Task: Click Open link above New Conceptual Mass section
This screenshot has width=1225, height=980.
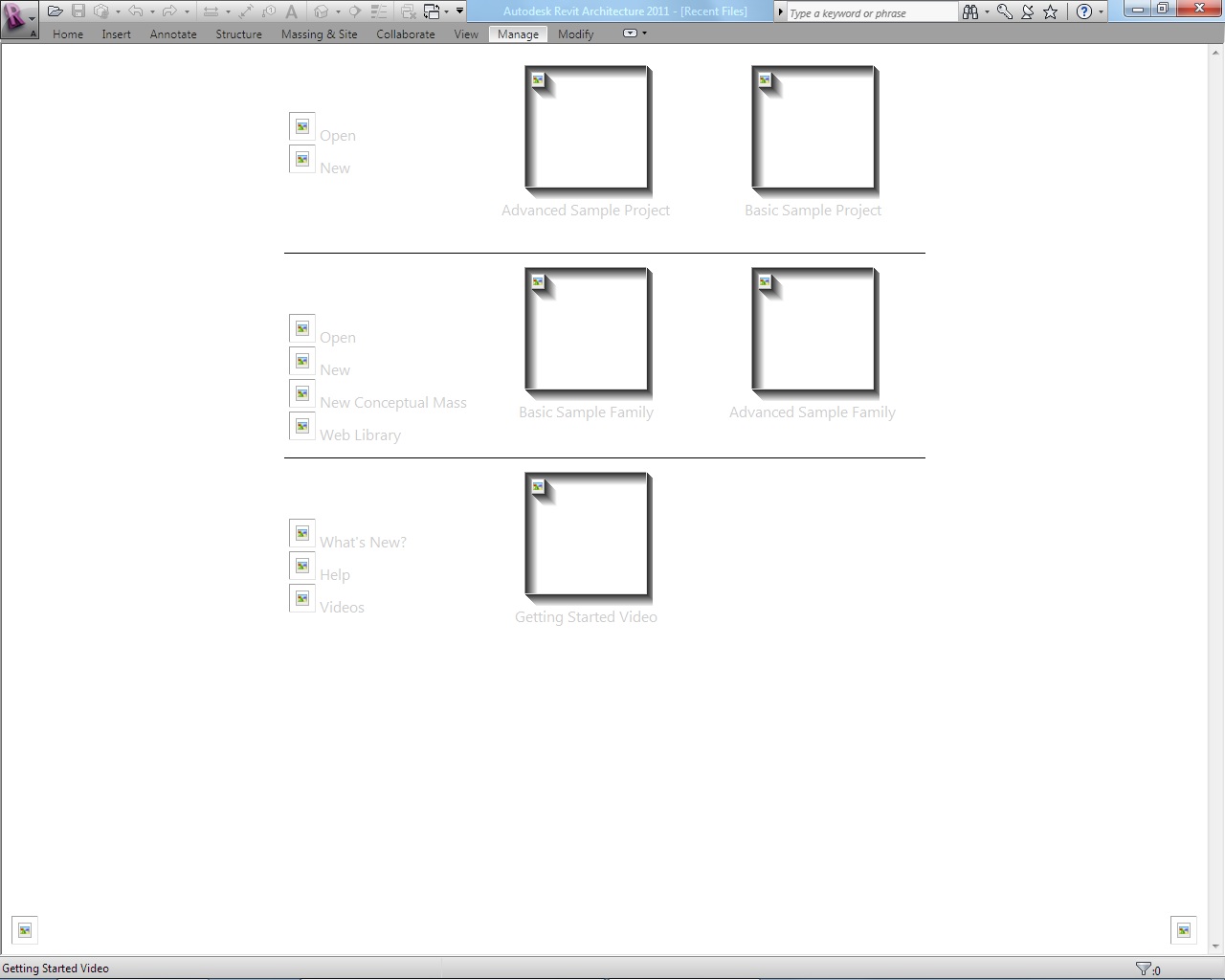Action: pos(338,338)
